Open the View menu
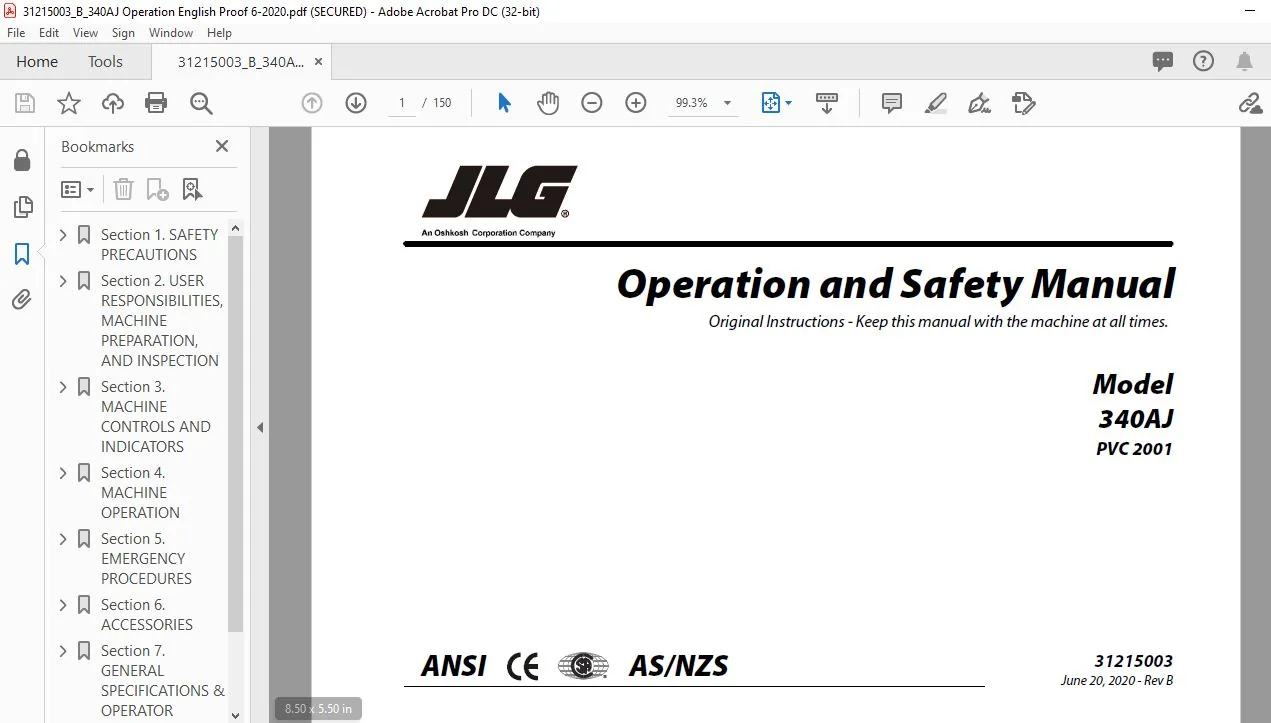Viewport: 1271px width, 723px height. point(85,33)
